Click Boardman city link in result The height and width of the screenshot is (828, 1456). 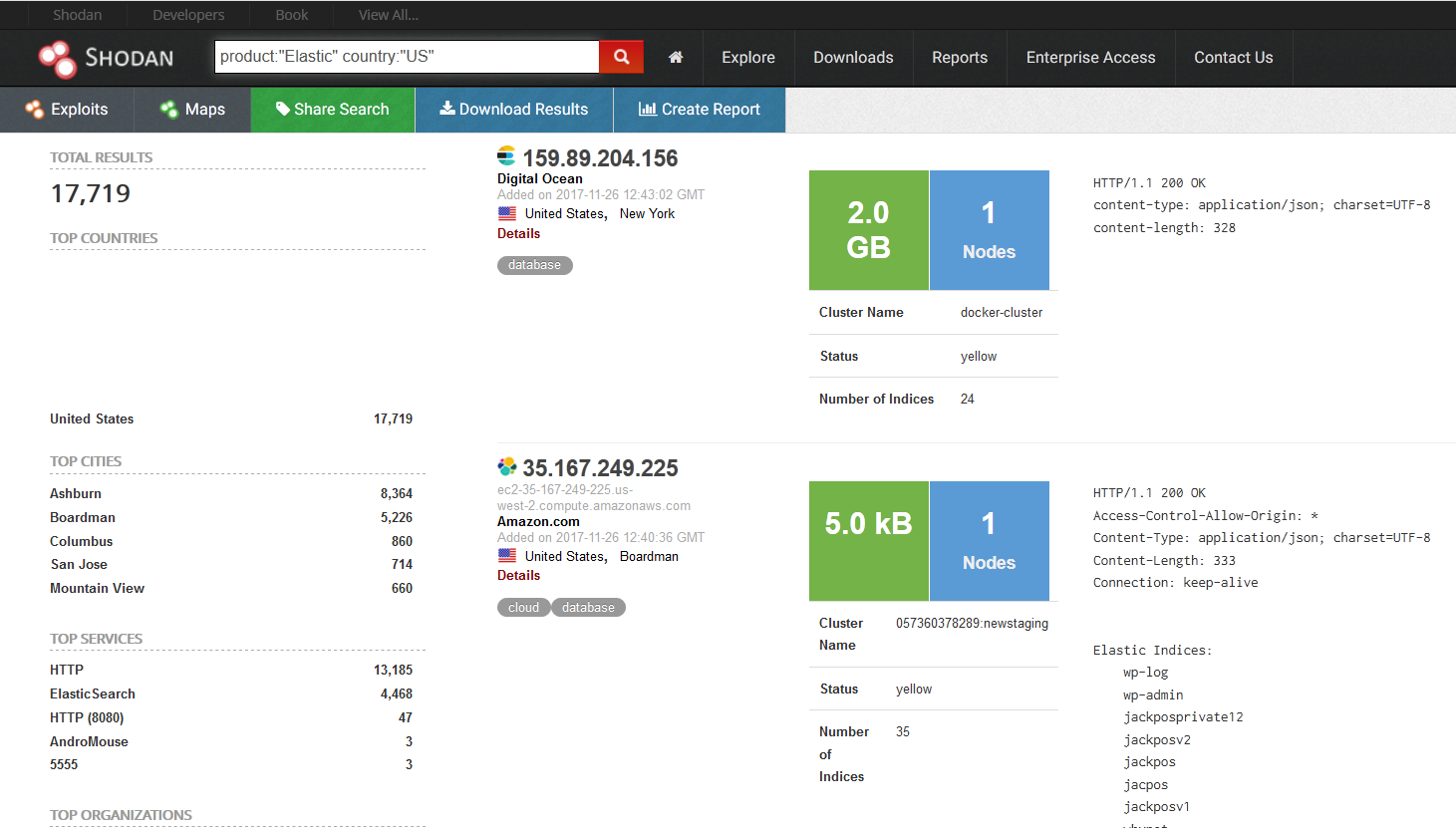(649, 556)
